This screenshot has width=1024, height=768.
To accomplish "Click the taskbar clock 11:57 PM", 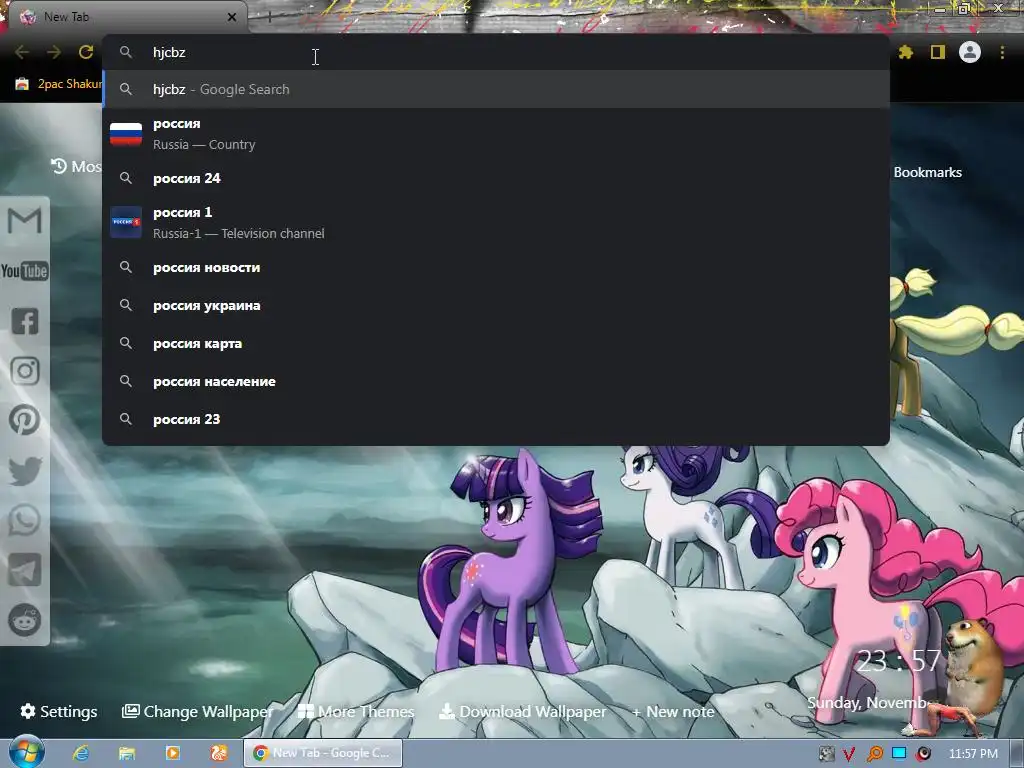I will coord(973,754).
